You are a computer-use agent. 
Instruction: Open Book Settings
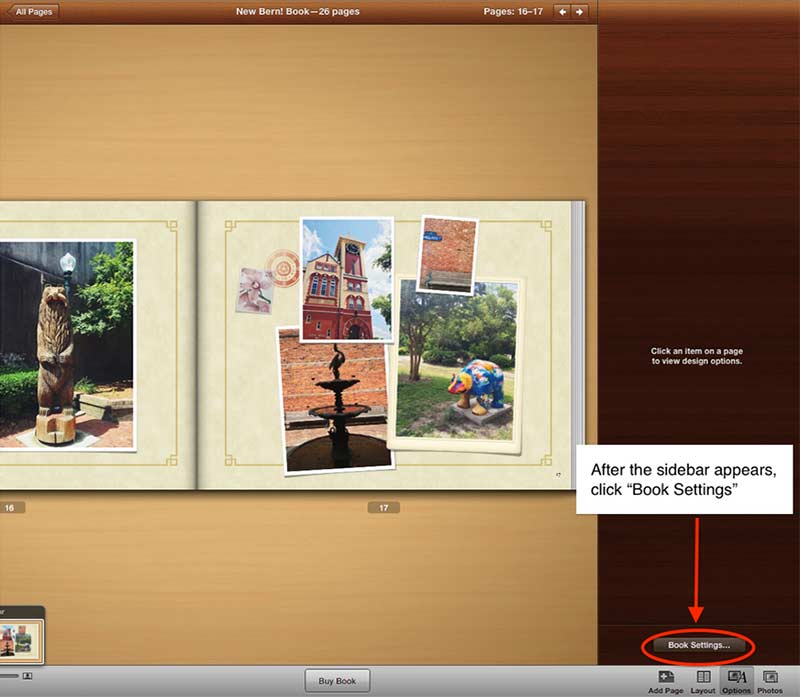(698, 646)
